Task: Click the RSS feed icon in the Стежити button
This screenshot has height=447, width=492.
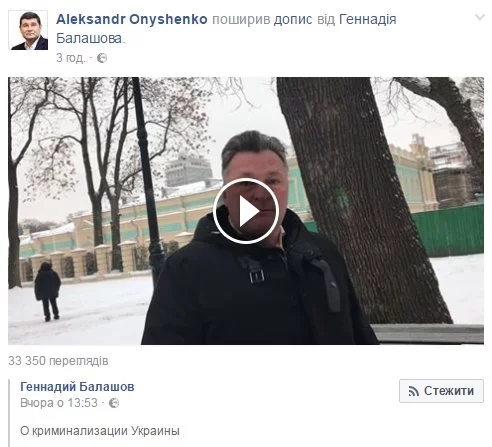Action: click(x=414, y=391)
